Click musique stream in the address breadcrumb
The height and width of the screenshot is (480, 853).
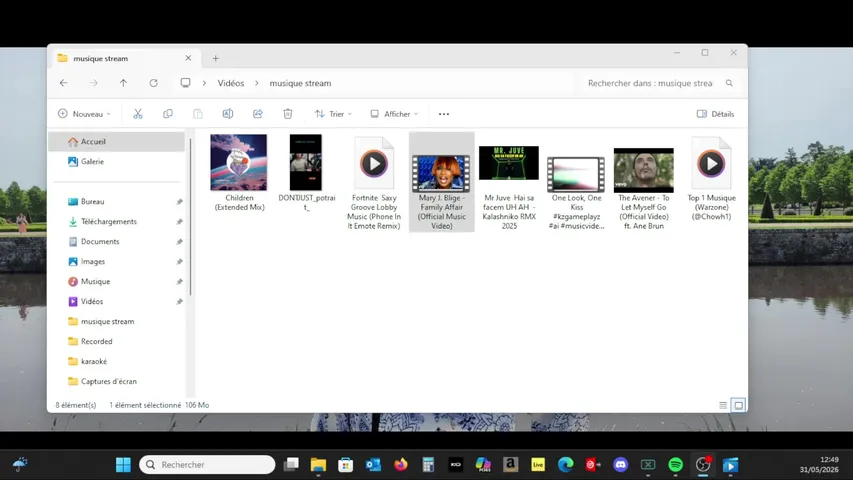tap(300, 83)
